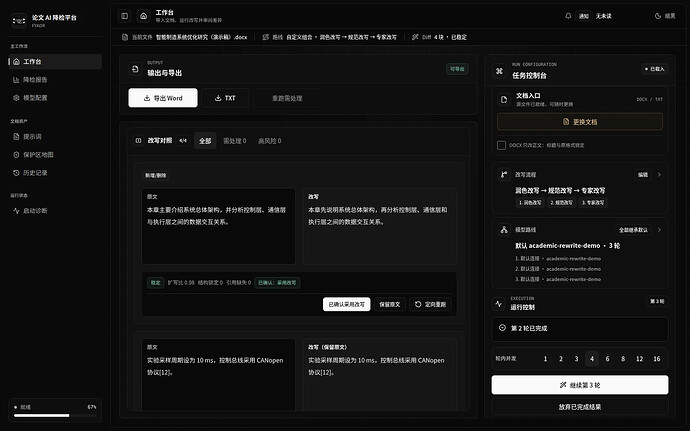Enable DOCX 只改正文 checkbox
The height and width of the screenshot is (431, 690).
(x=501, y=145)
